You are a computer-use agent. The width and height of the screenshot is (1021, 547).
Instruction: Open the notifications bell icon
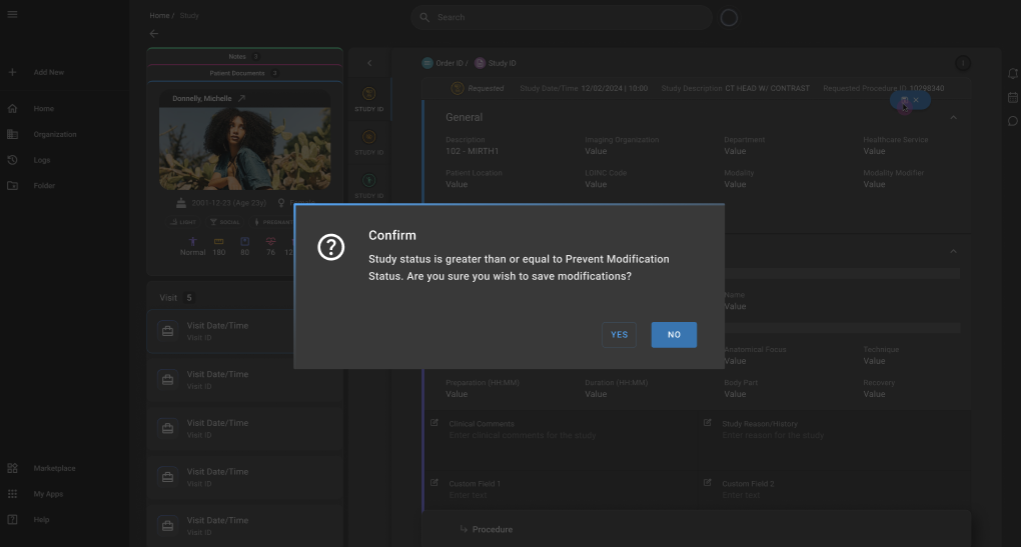pyautogui.click(x=1012, y=74)
